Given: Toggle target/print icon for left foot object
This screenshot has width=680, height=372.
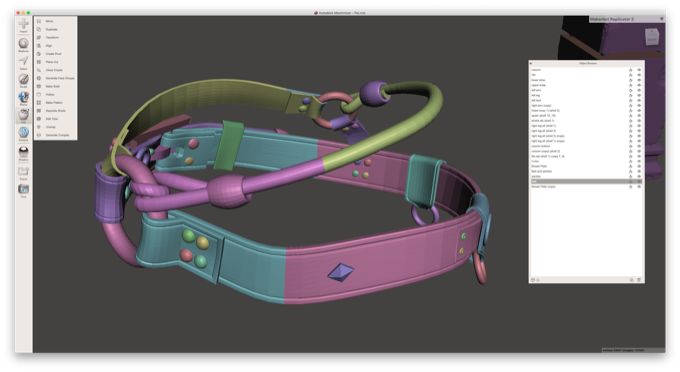Looking at the screenshot, I should [x=631, y=101].
